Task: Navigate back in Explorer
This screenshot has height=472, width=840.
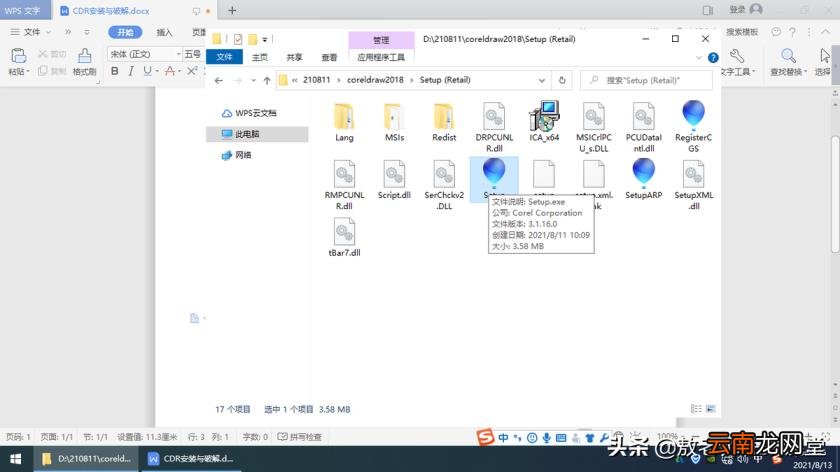Action: click(219, 80)
